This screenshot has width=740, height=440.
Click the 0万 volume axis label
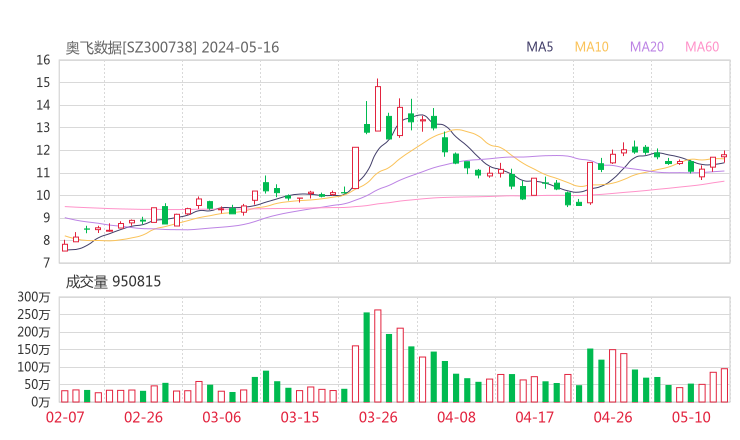pyautogui.click(x=41, y=402)
